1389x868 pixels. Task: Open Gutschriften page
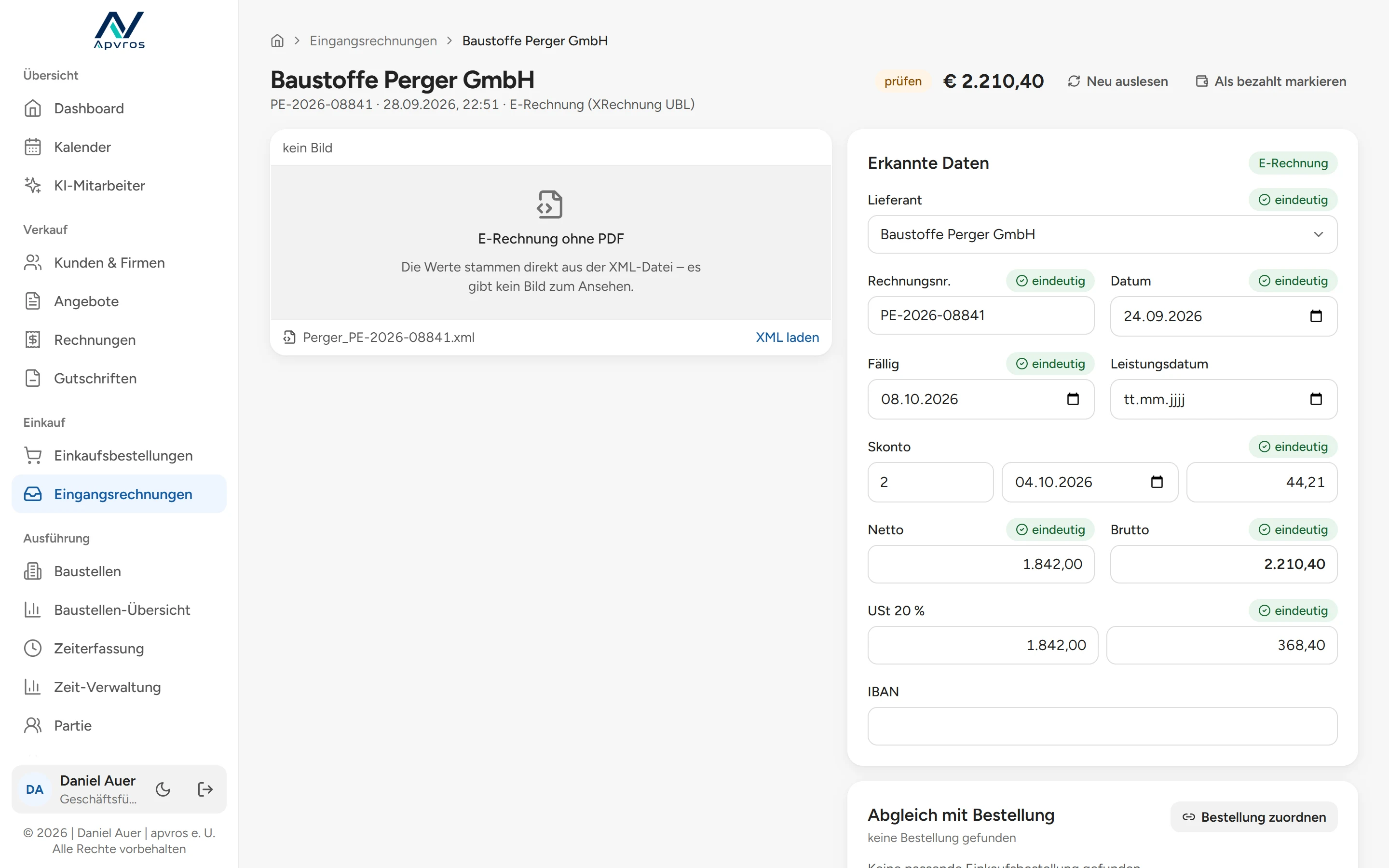click(120, 379)
